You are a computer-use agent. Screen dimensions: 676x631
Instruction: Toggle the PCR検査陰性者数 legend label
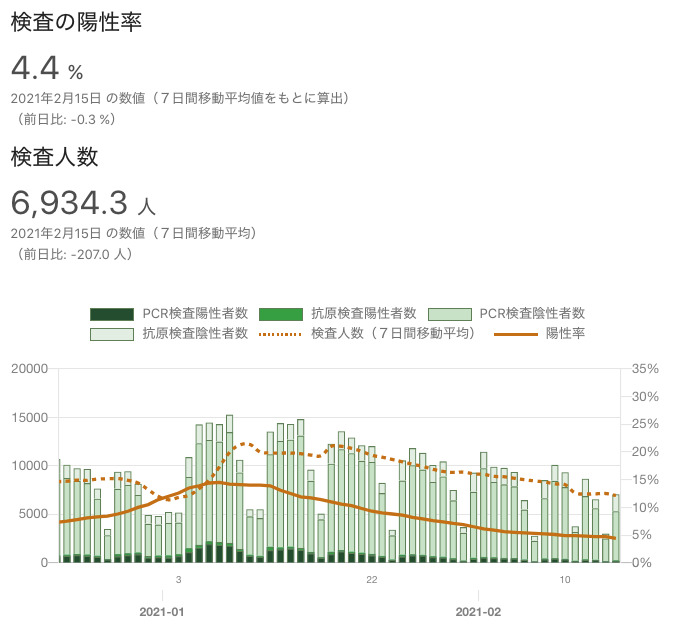532,314
